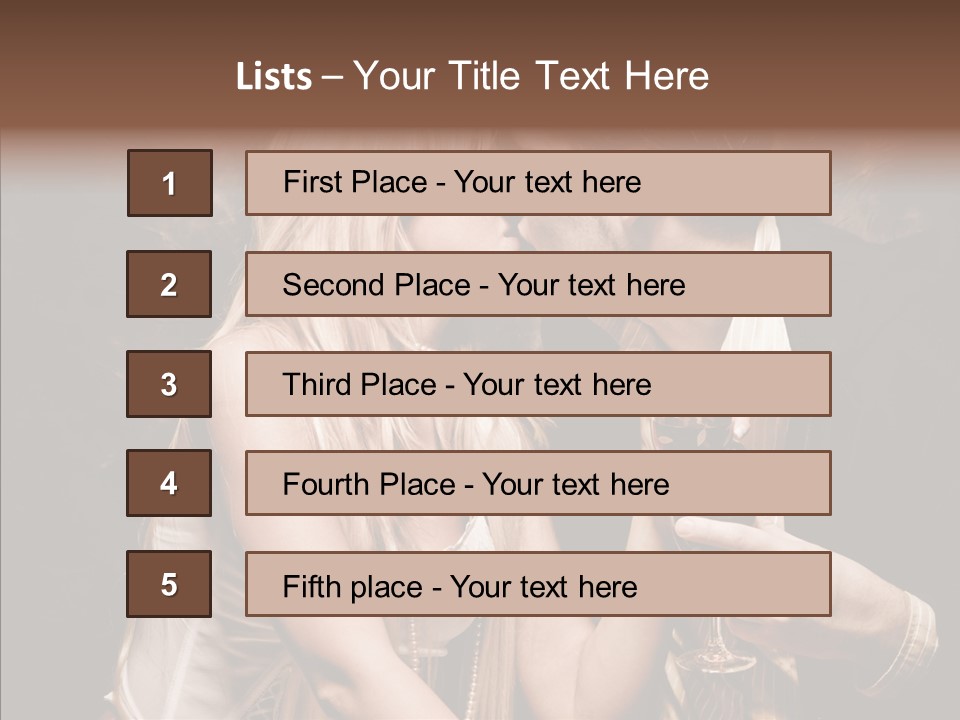Image resolution: width=960 pixels, height=720 pixels.
Task: Select the Third Place text bar
Action: (x=538, y=384)
